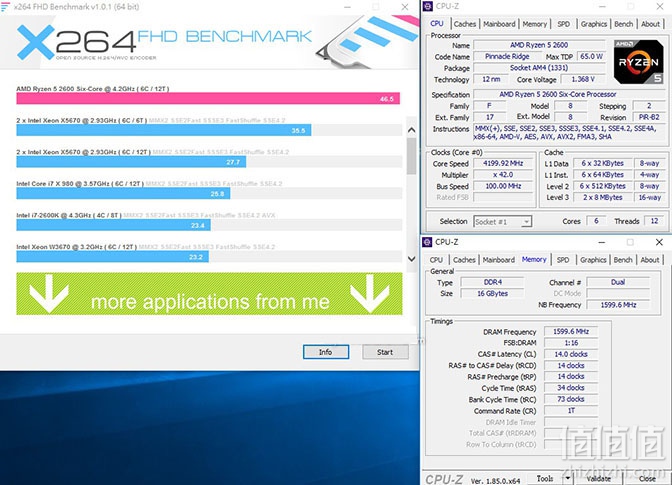
Task: Click the Close button in CPU-Z footer
Action: (x=647, y=478)
